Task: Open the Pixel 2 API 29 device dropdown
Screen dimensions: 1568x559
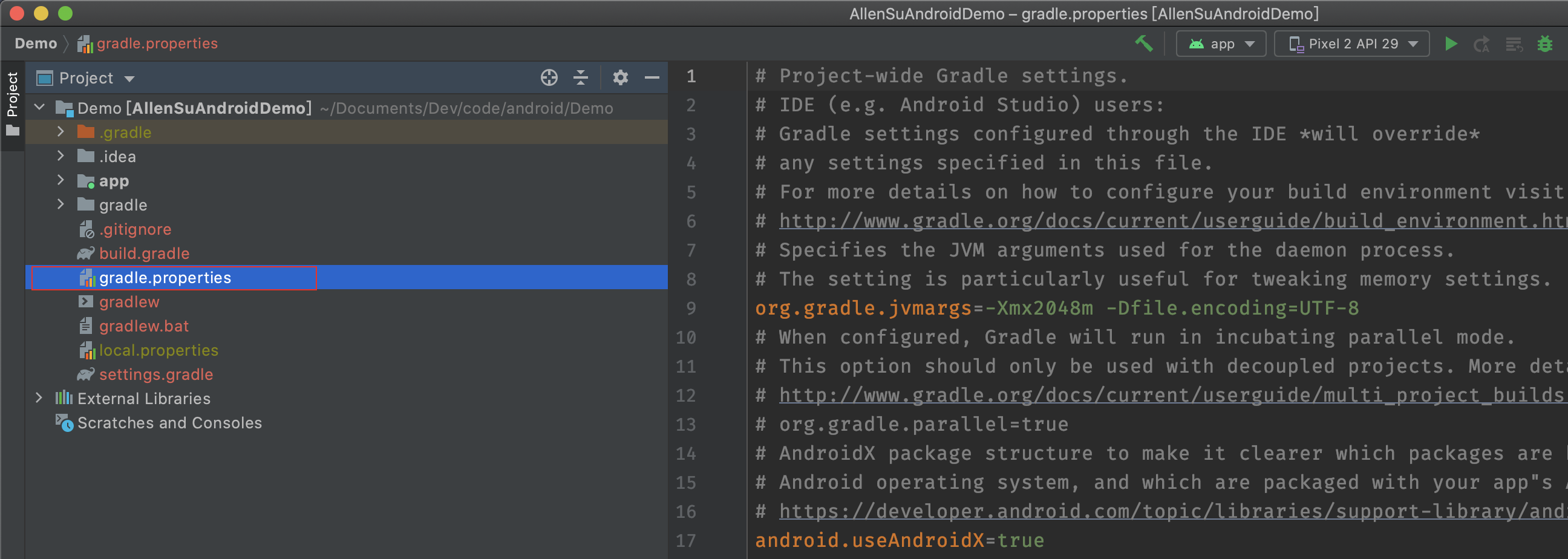Action: click(1352, 44)
